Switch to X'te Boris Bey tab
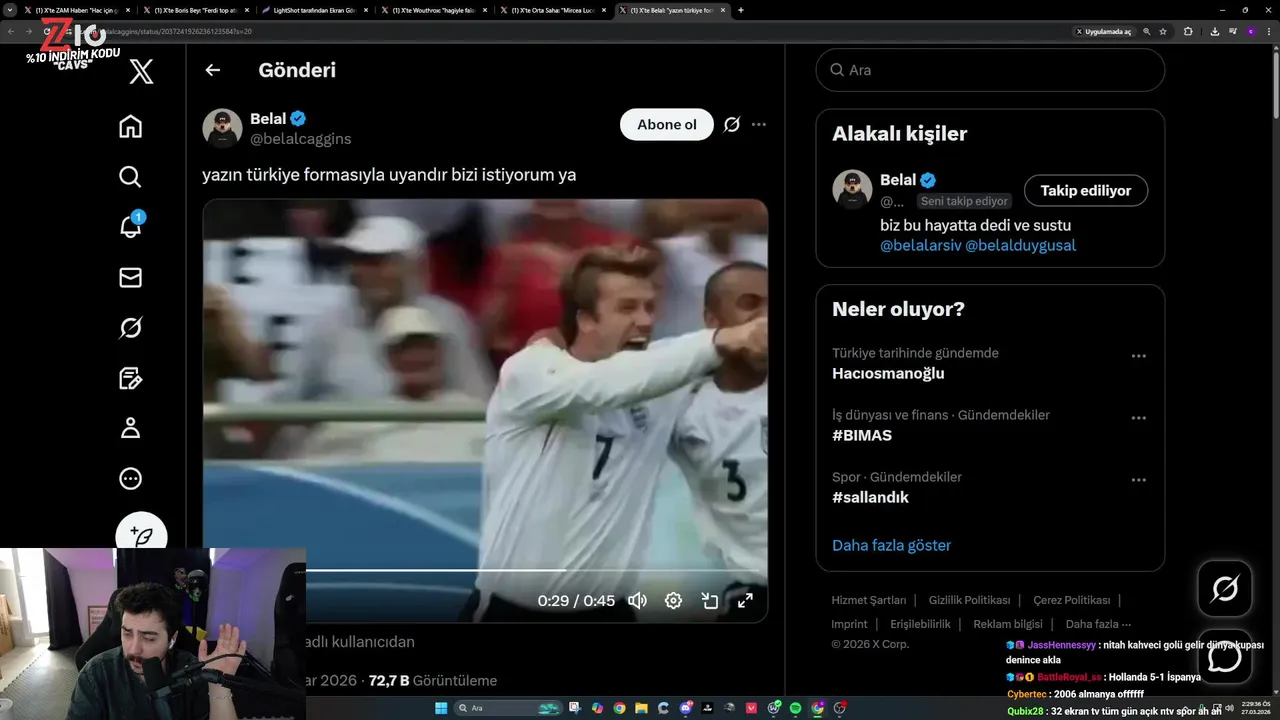1280x720 pixels. click(194, 10)
